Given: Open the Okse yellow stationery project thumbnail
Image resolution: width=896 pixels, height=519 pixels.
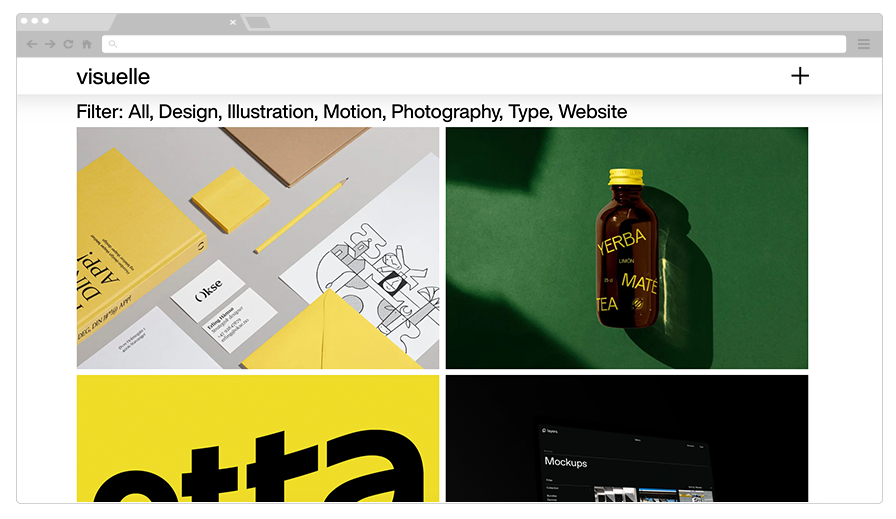Looking at the screenshot, I should tap(258, 248).
